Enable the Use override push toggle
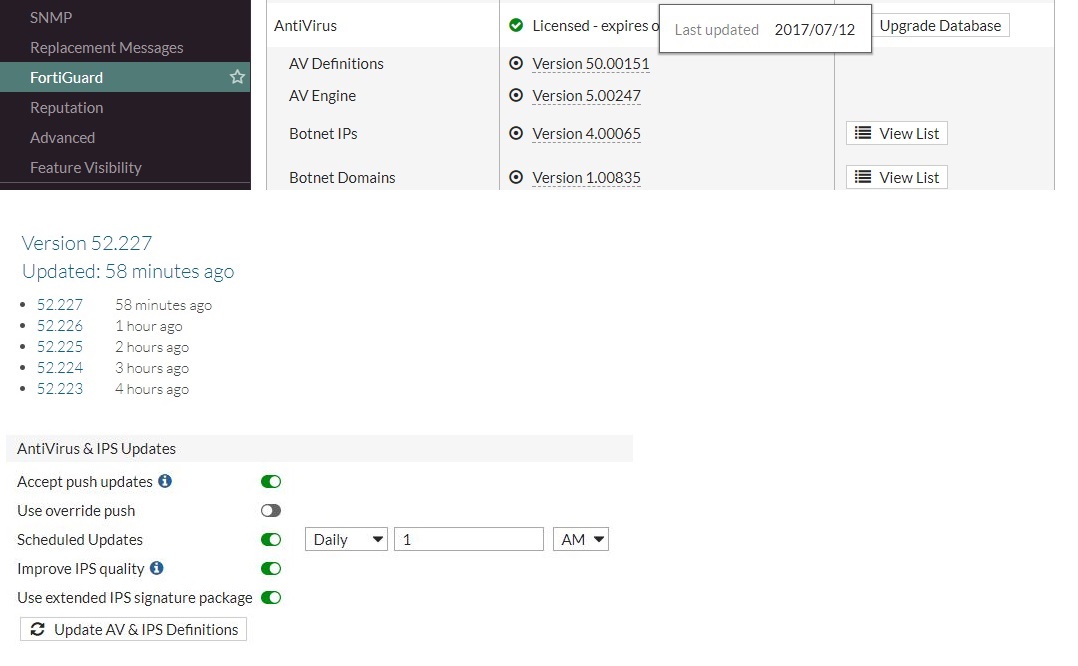Image resolution: width=1078 pixels, height=666 pixels. 271,511
